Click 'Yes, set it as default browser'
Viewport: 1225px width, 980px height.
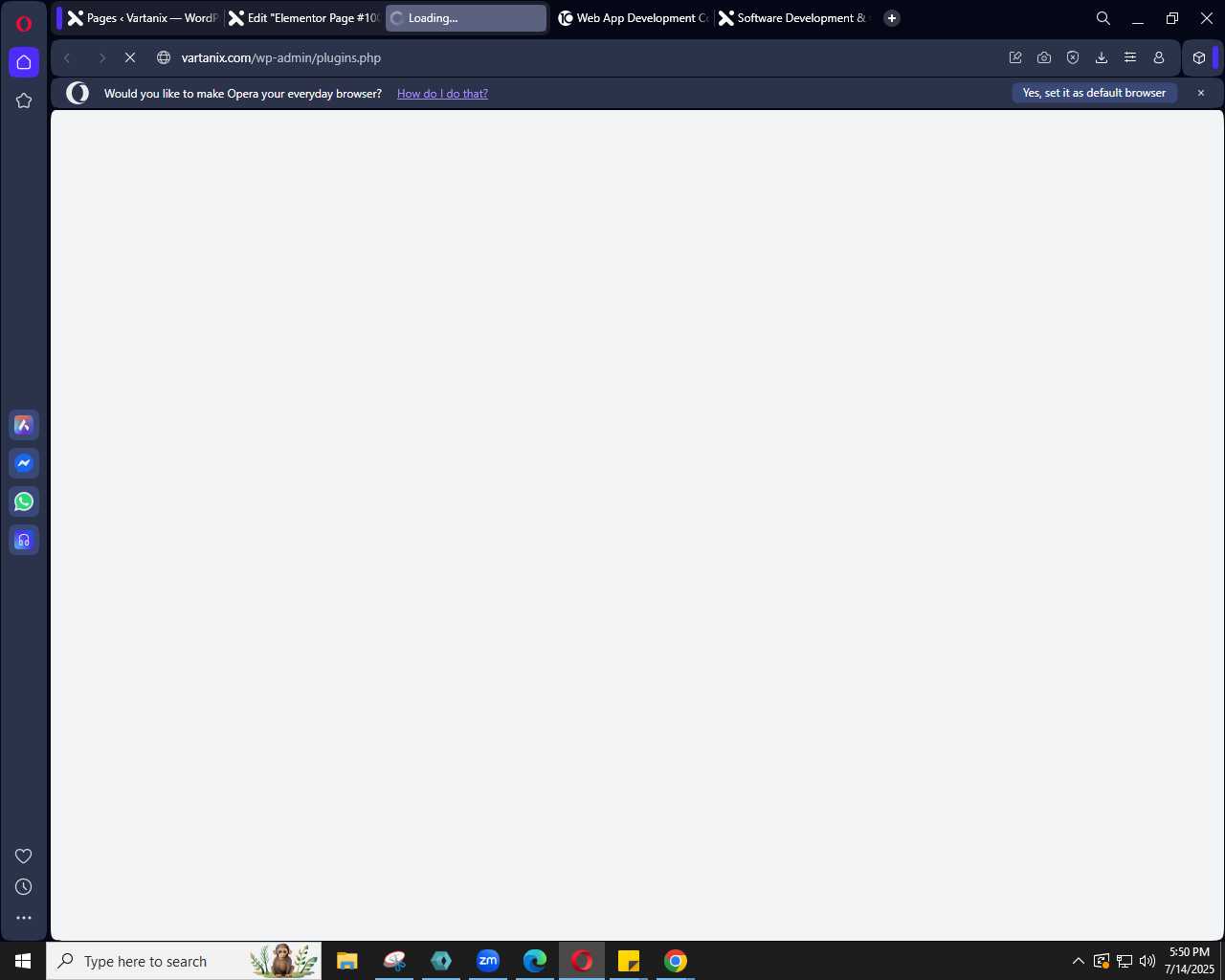[1094, 93]
